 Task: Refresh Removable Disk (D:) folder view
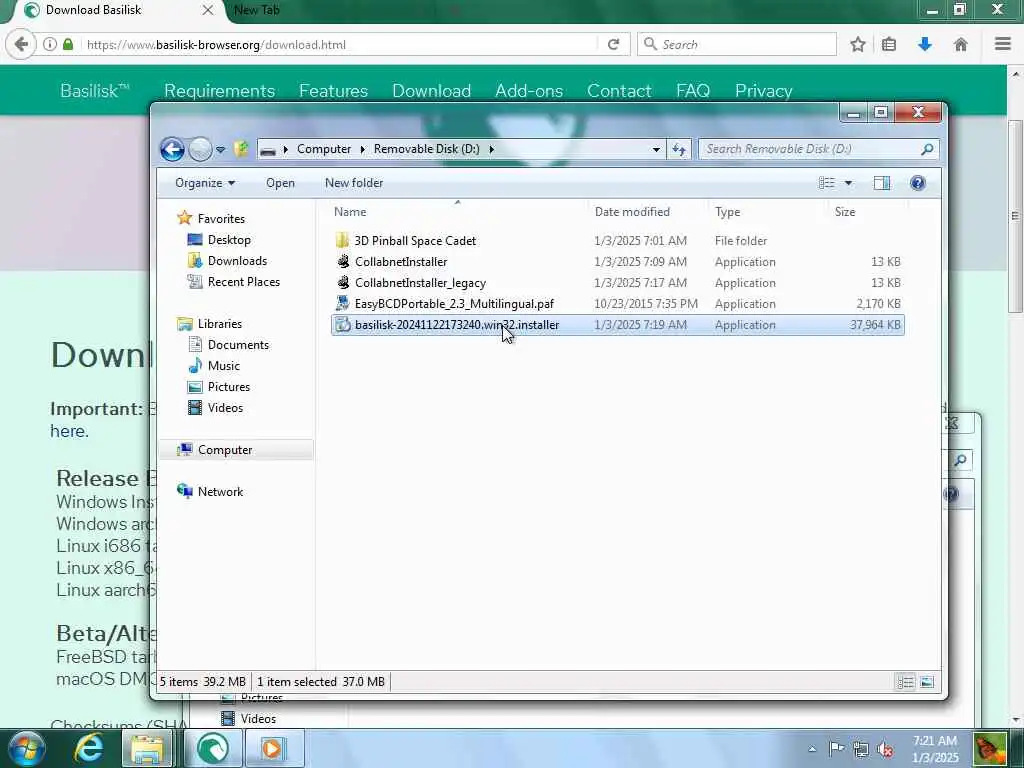point(679,150)
